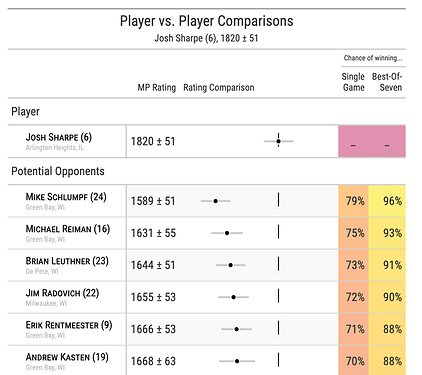Image resolution: width=422 pixels, height=375 pixels.
Task: Open Michael Reiman (16) player entry
Action: point(68,229)
